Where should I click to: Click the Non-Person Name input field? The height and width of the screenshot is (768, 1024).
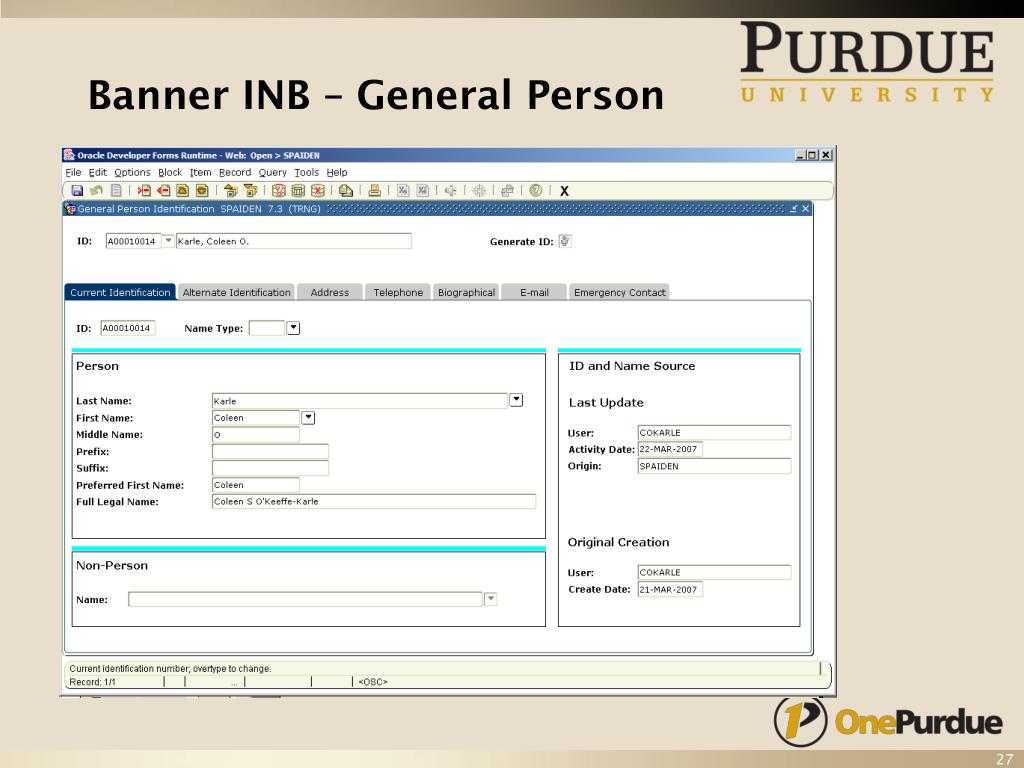click(305, 599)
